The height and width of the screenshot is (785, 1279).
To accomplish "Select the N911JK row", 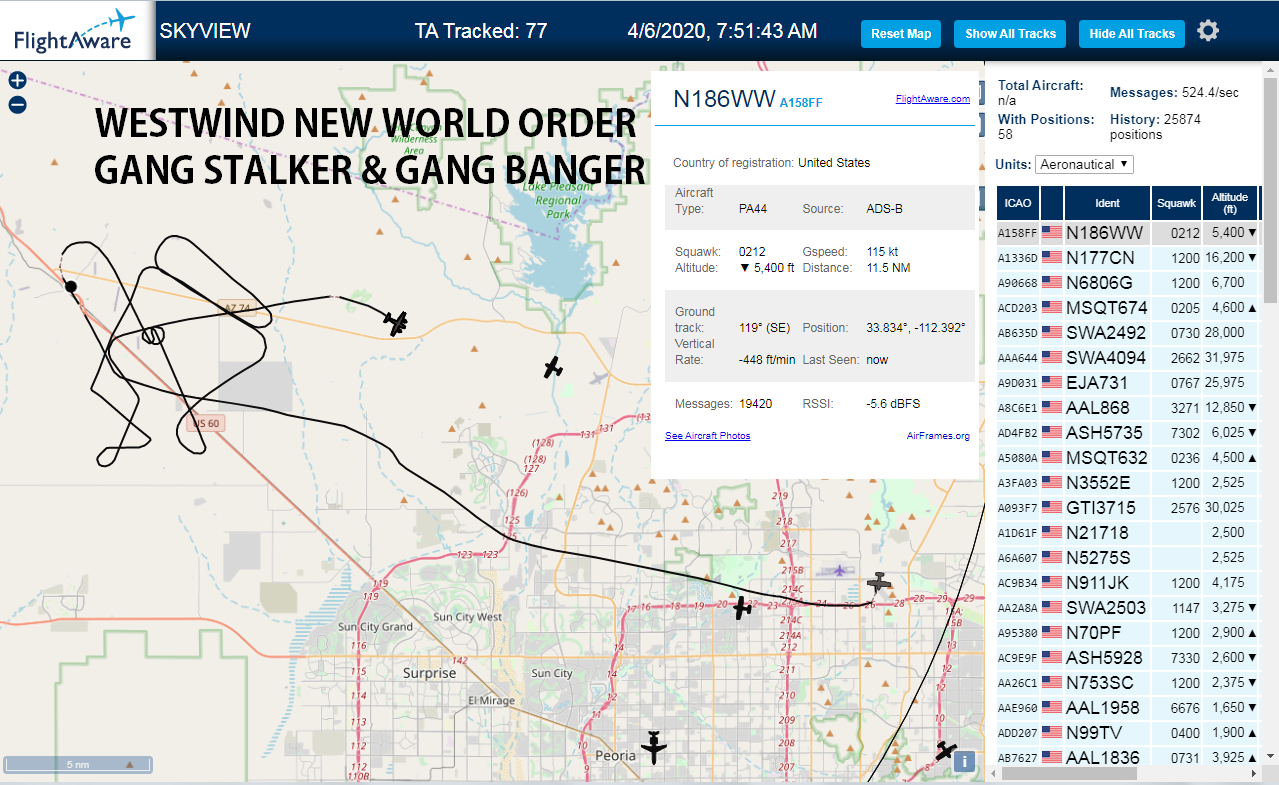I will click(1128, 582).
